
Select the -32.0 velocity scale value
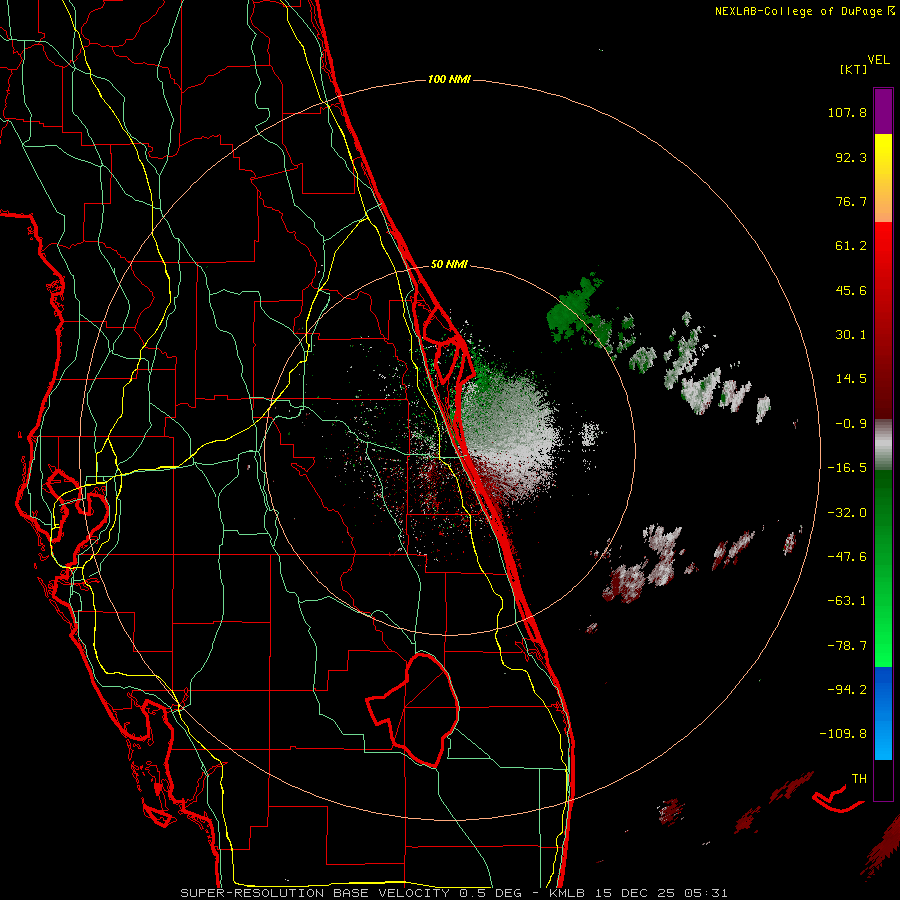coord(847,513)
